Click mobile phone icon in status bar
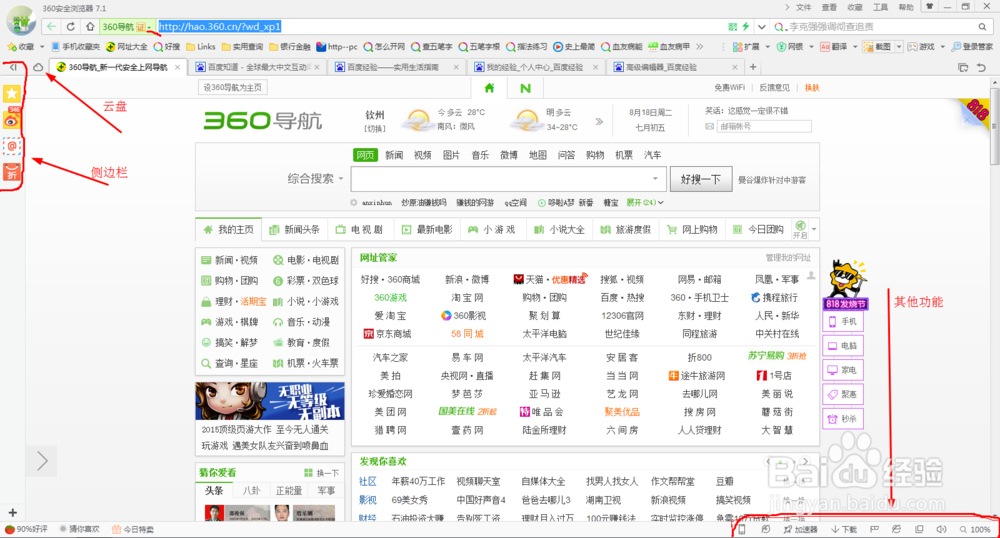 click(742, 529)
